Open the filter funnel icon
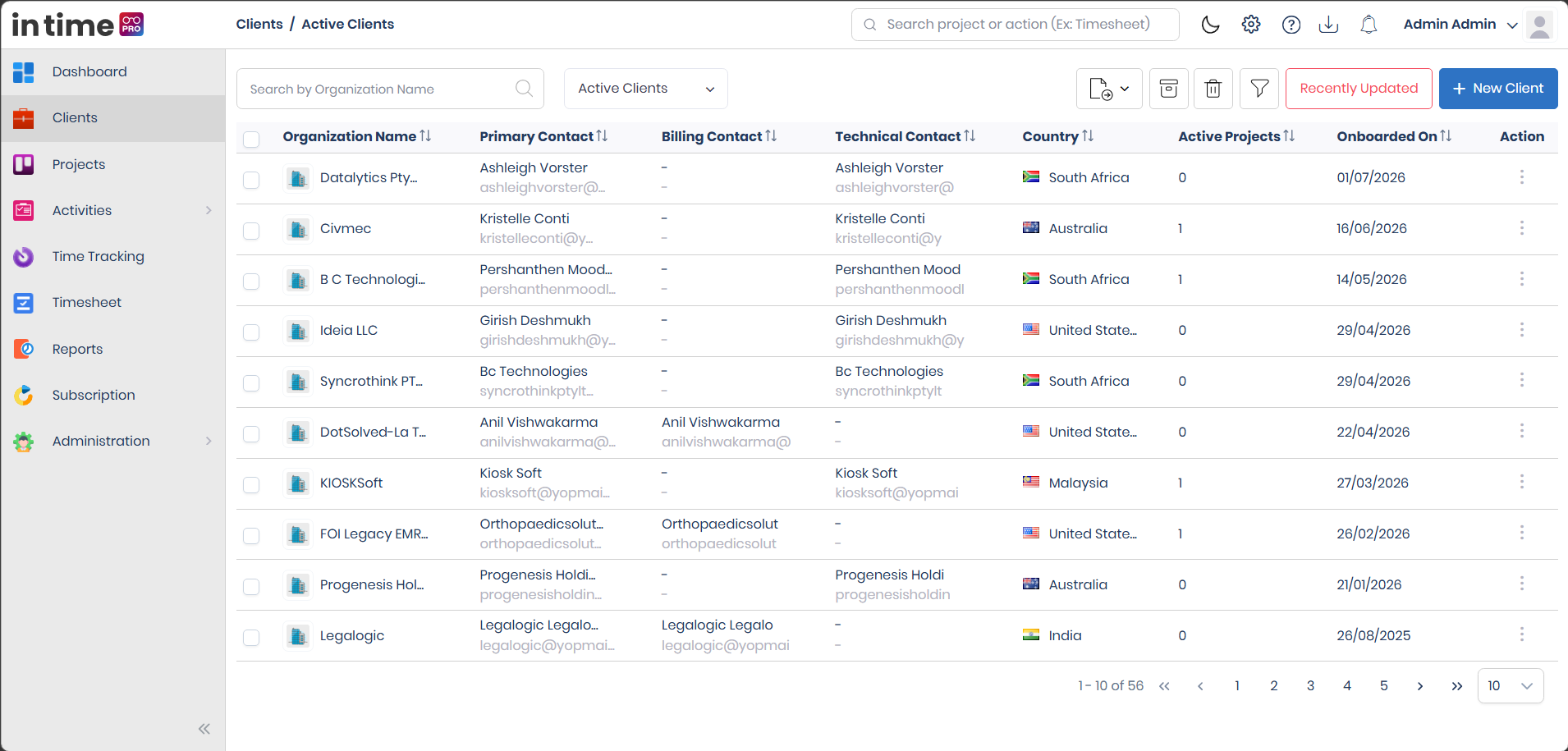This screenshot has width=1568, height=751. coord(1259,89)
